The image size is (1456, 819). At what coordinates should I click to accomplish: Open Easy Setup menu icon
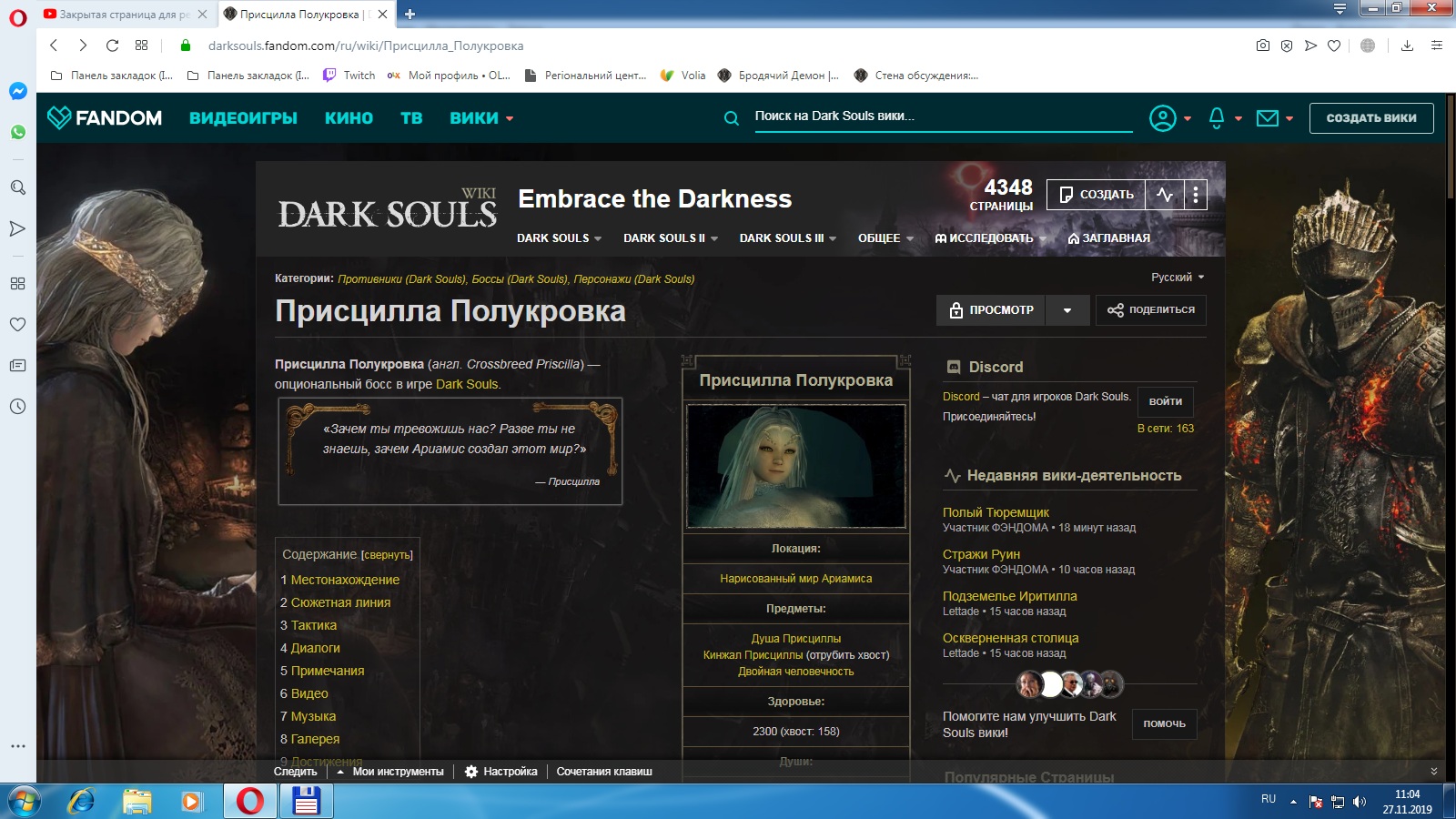(x=1437, y=45)
